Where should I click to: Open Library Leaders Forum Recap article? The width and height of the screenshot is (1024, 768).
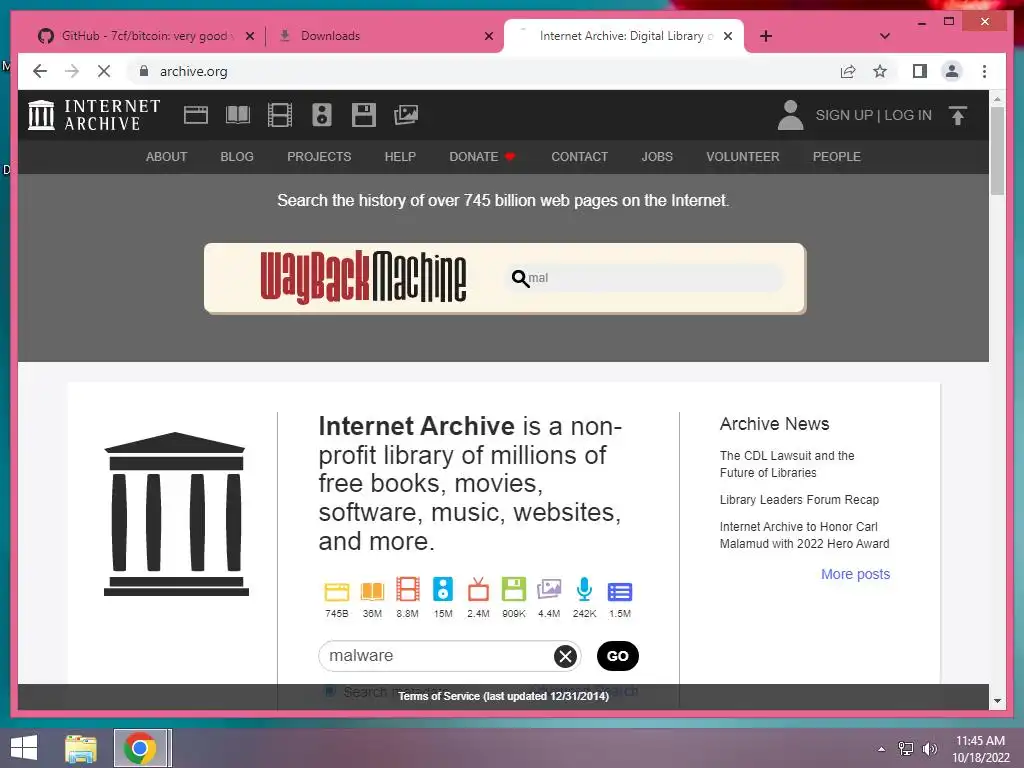pyautogui.click(x=799, y=500)
